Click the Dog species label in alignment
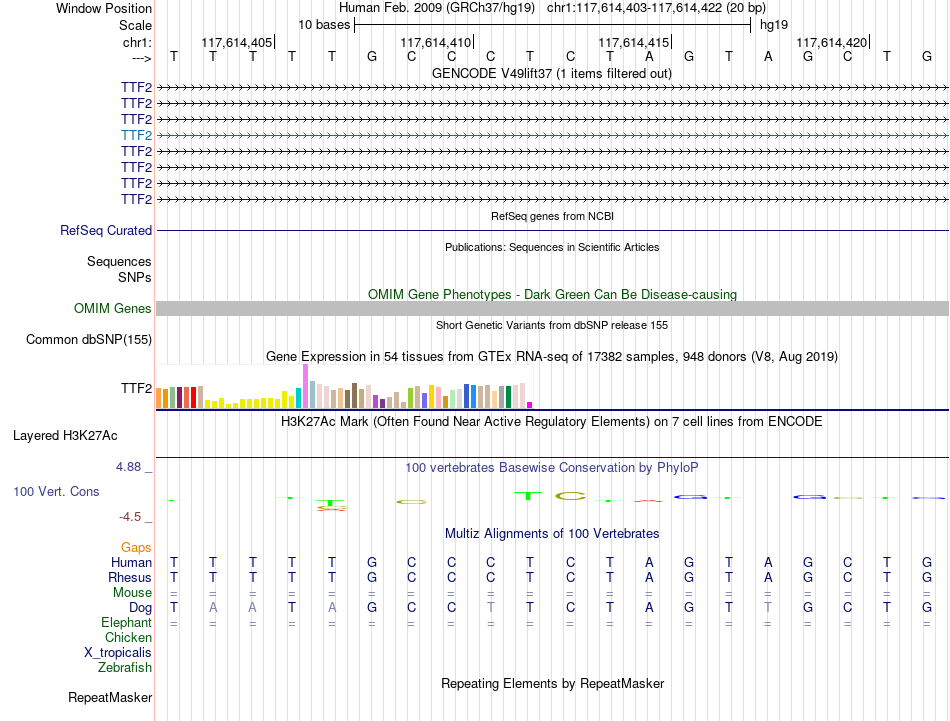Viewport: 950px width, 721px height. pyautogui.click(x=140, y=607)
